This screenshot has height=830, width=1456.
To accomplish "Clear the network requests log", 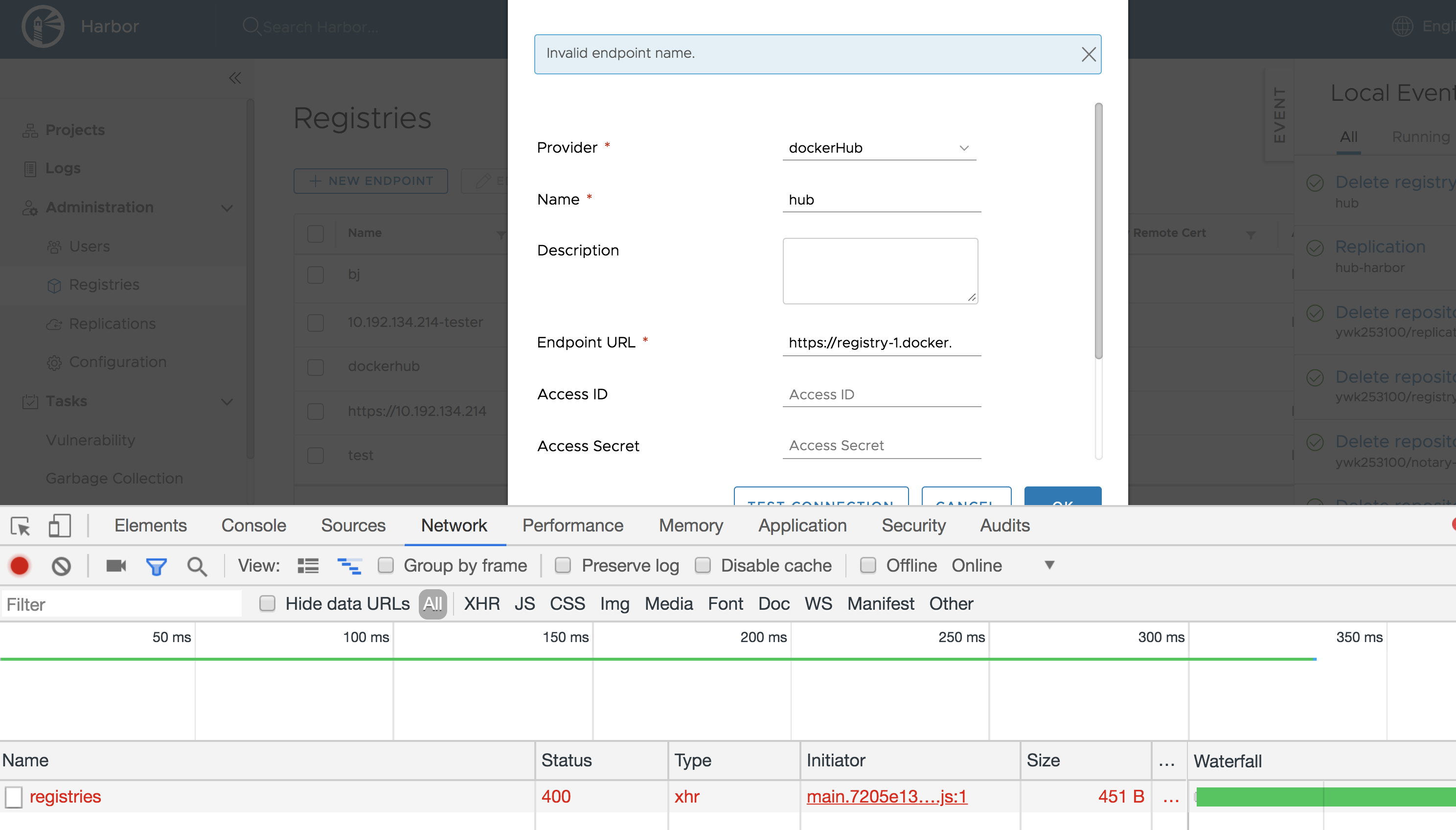I will point(61,566).
